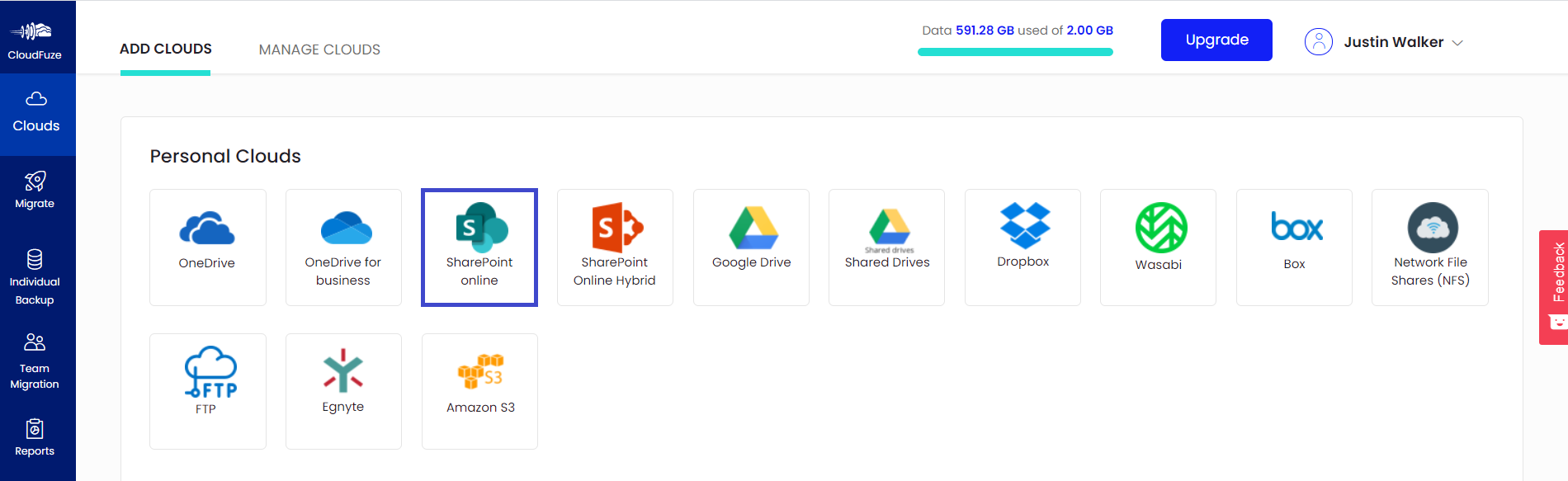Screen dimensions: 1568x481
Task: Select OneDrive for business tile
Action: pos(343,248)
